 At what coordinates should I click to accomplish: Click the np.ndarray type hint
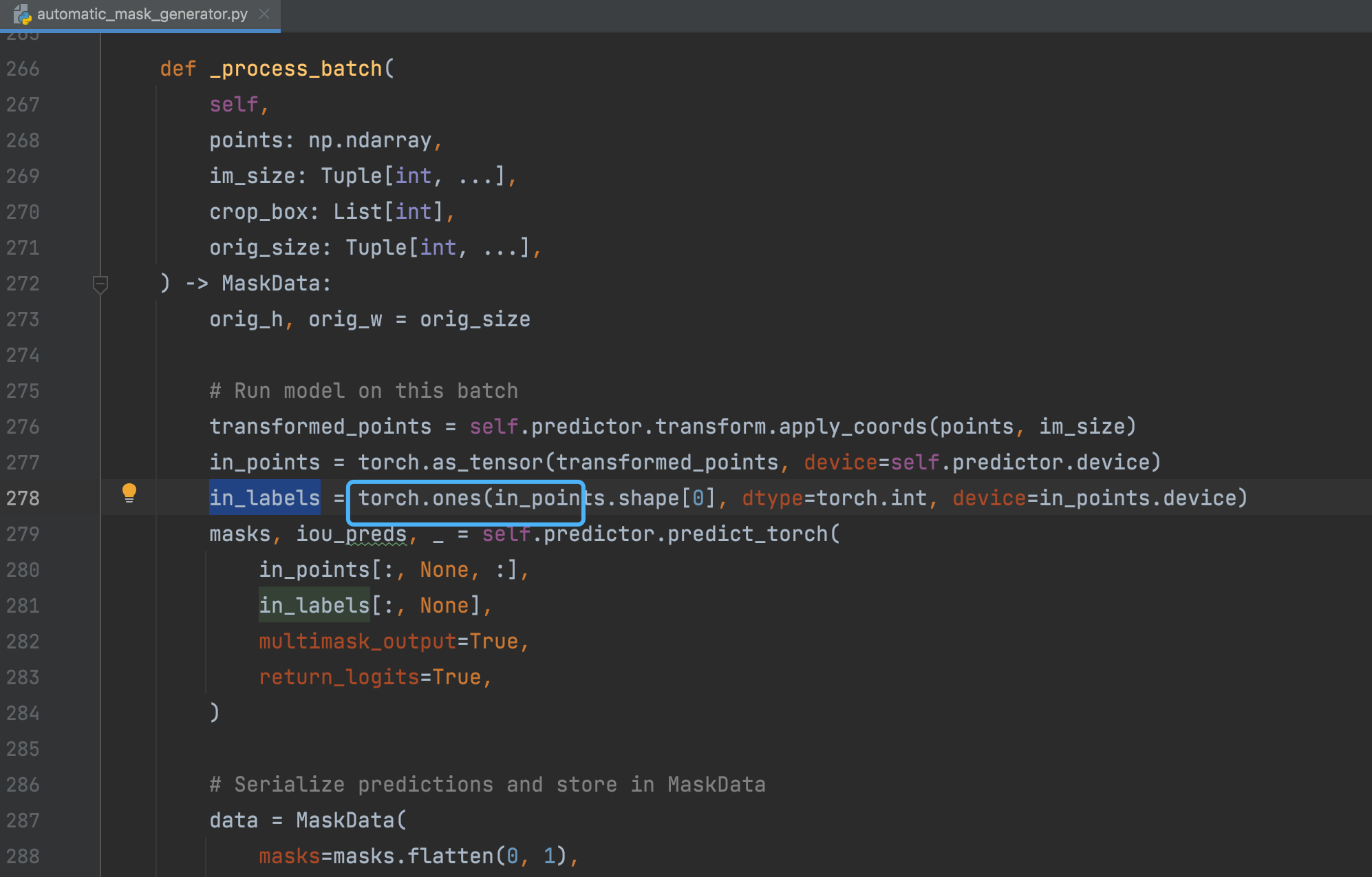click(x=369, y=140)
